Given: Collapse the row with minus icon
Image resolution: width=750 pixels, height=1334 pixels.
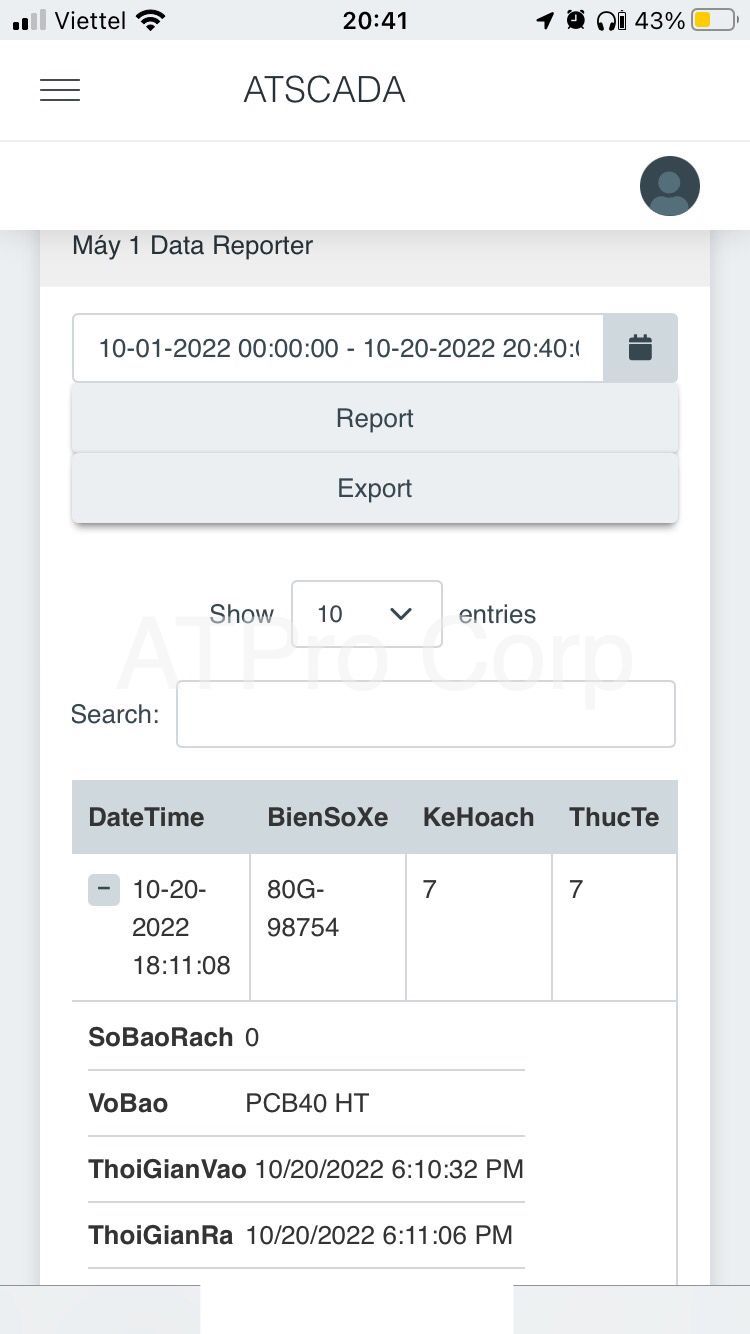Looking at the screenshot, I should click(x=104, y=889).
